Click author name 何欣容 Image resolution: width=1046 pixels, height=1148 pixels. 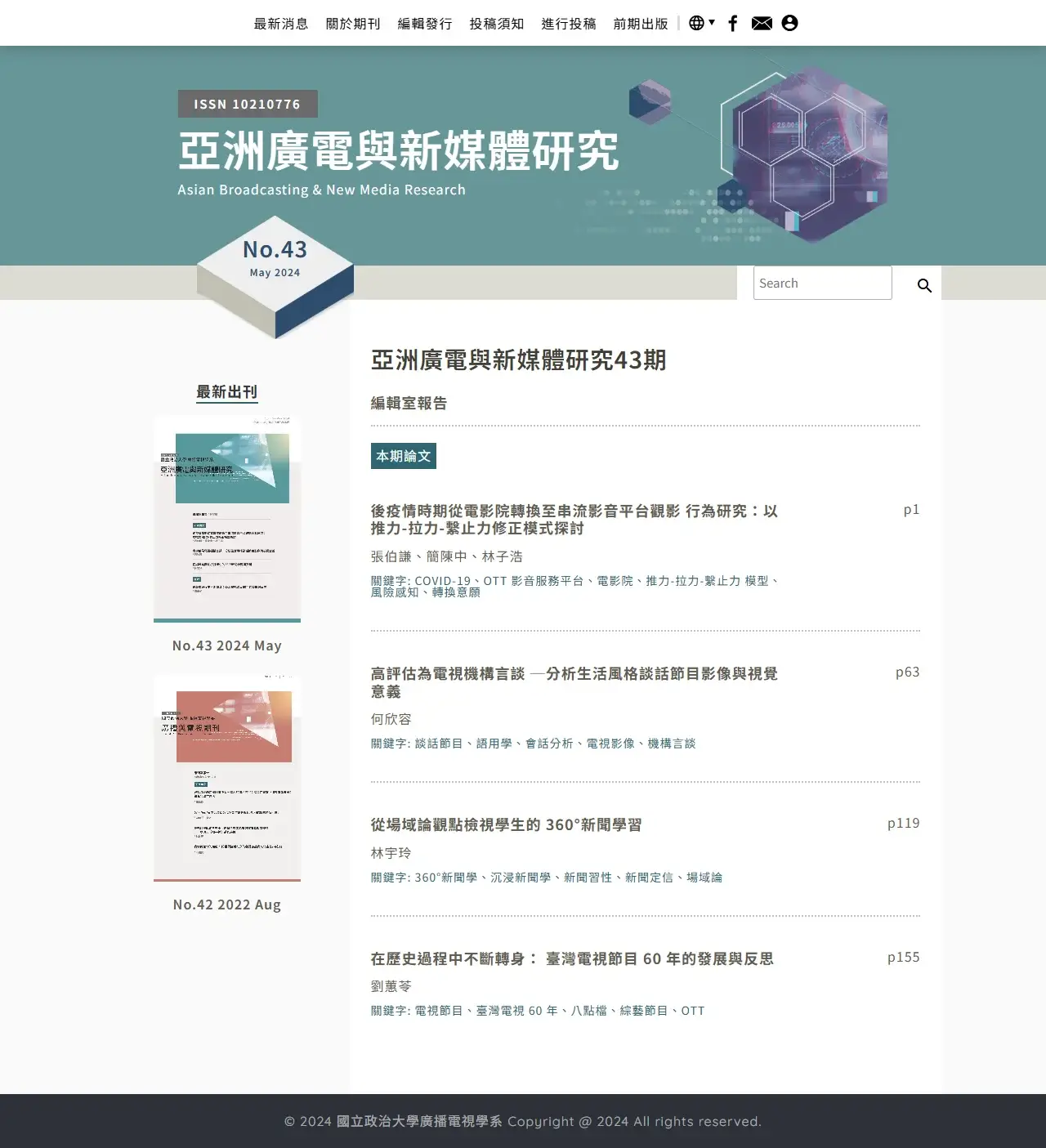tap(391, 719)
